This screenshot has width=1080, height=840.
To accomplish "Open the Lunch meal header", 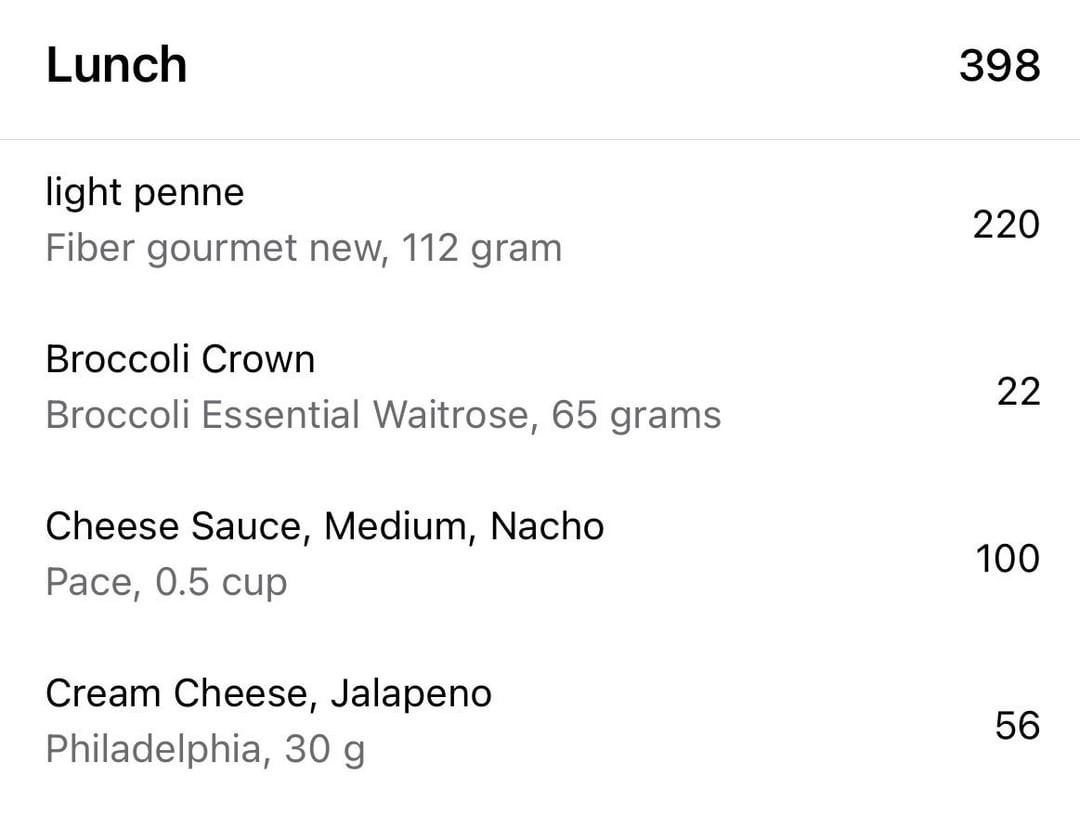I will point(540,67).
